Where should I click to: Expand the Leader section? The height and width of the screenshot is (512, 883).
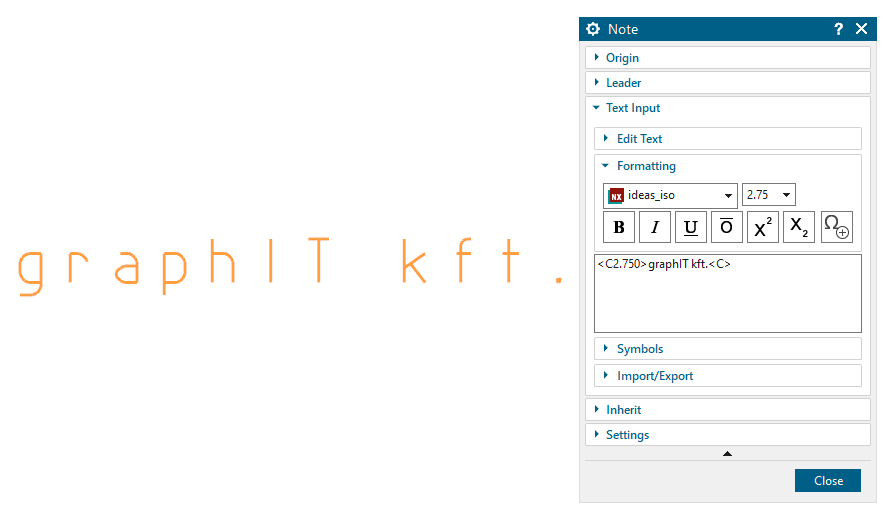624,83
